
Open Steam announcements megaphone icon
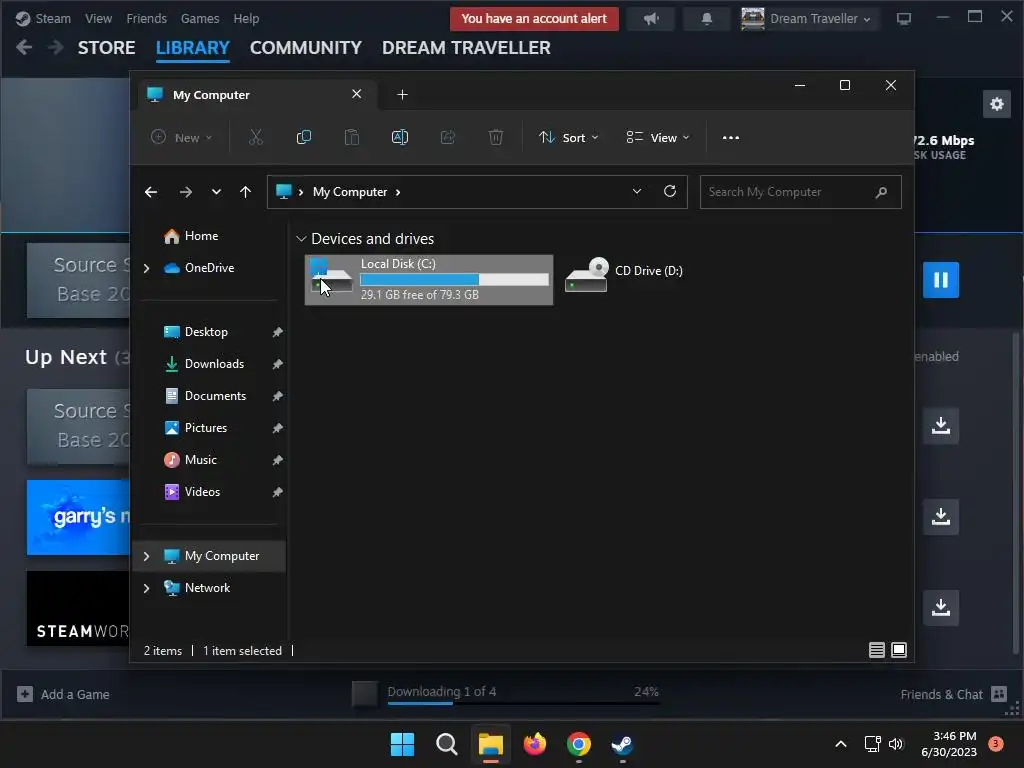click(x=650, y=19)
